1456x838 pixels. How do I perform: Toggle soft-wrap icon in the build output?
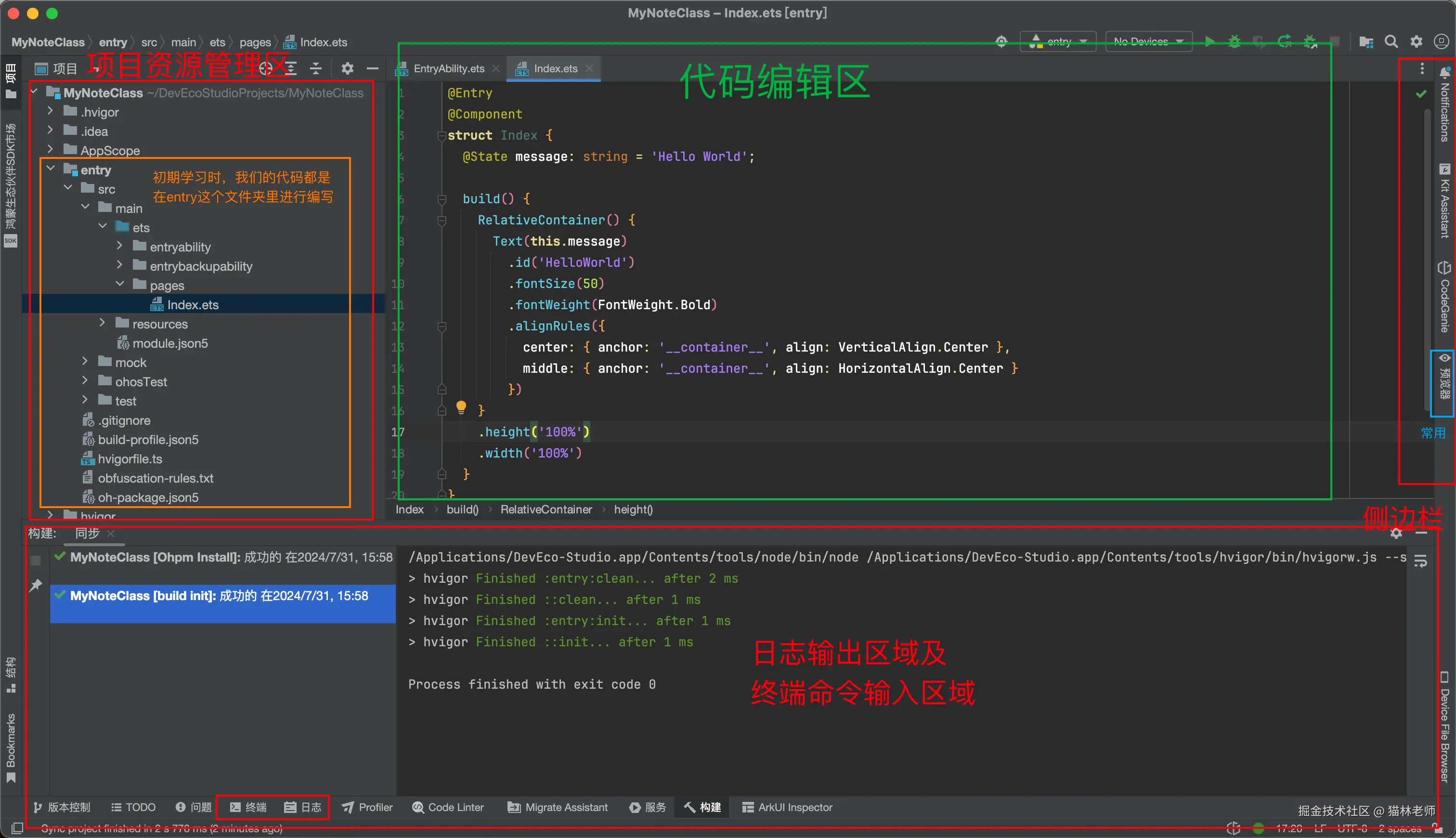(x=1420, y=561)
